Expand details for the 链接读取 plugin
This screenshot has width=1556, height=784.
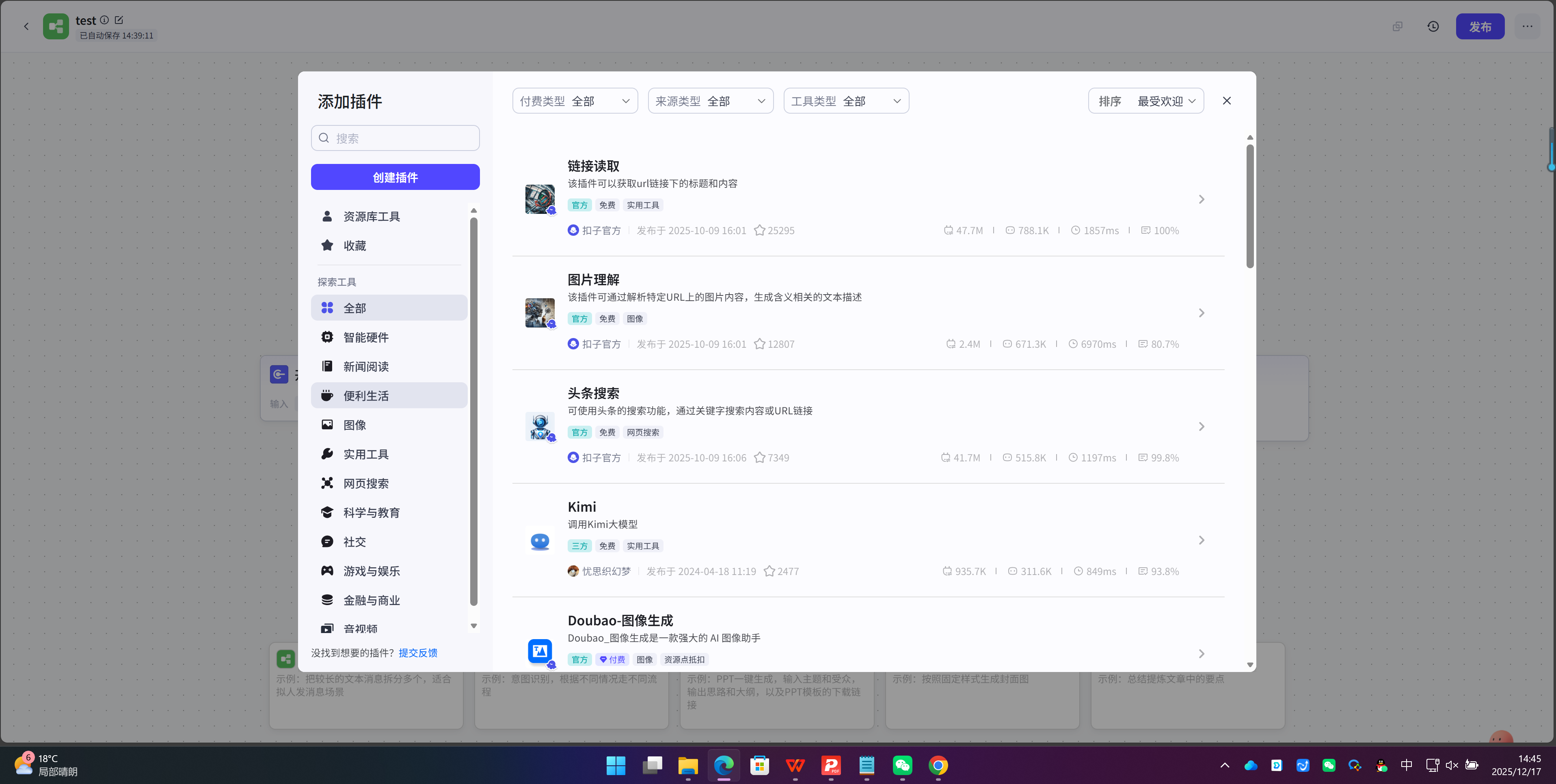1201,199
